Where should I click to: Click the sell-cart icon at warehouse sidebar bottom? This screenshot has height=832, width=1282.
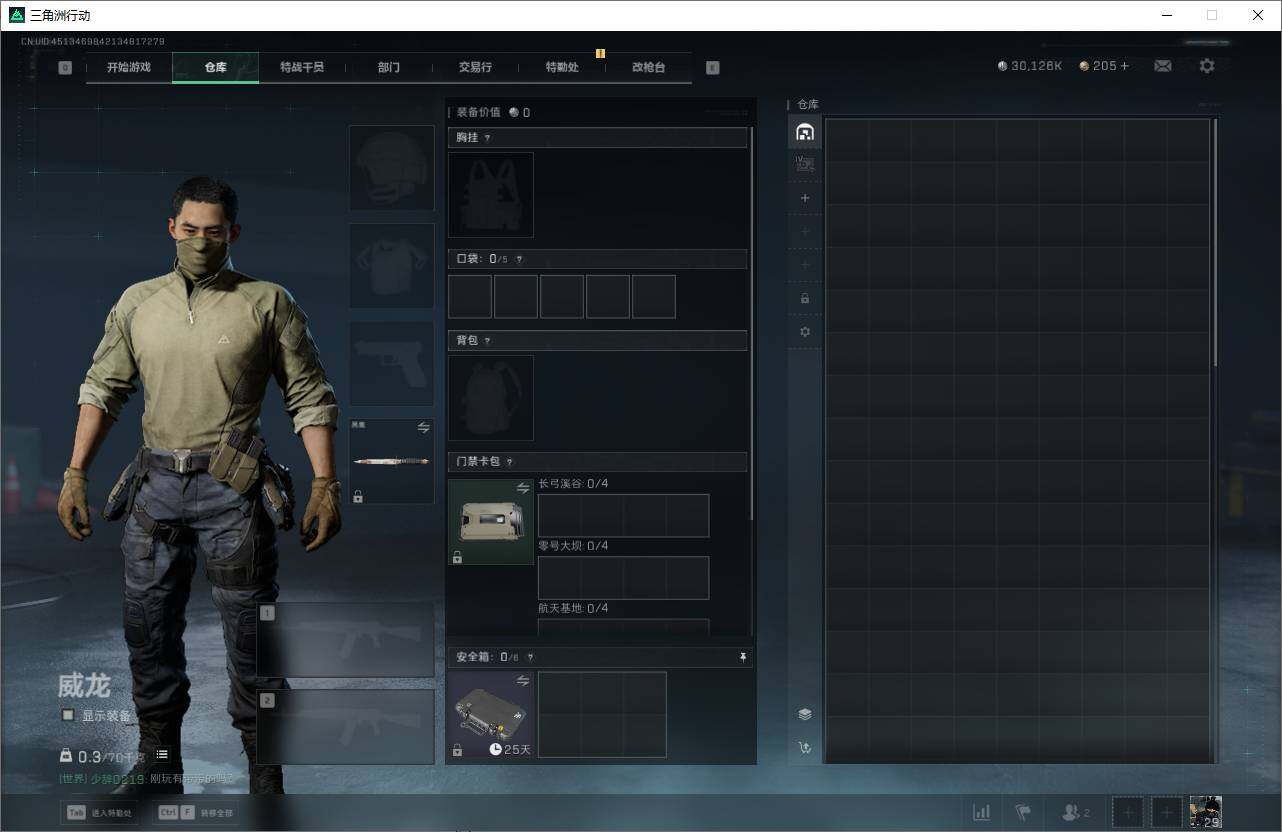(x=805, y=747)
